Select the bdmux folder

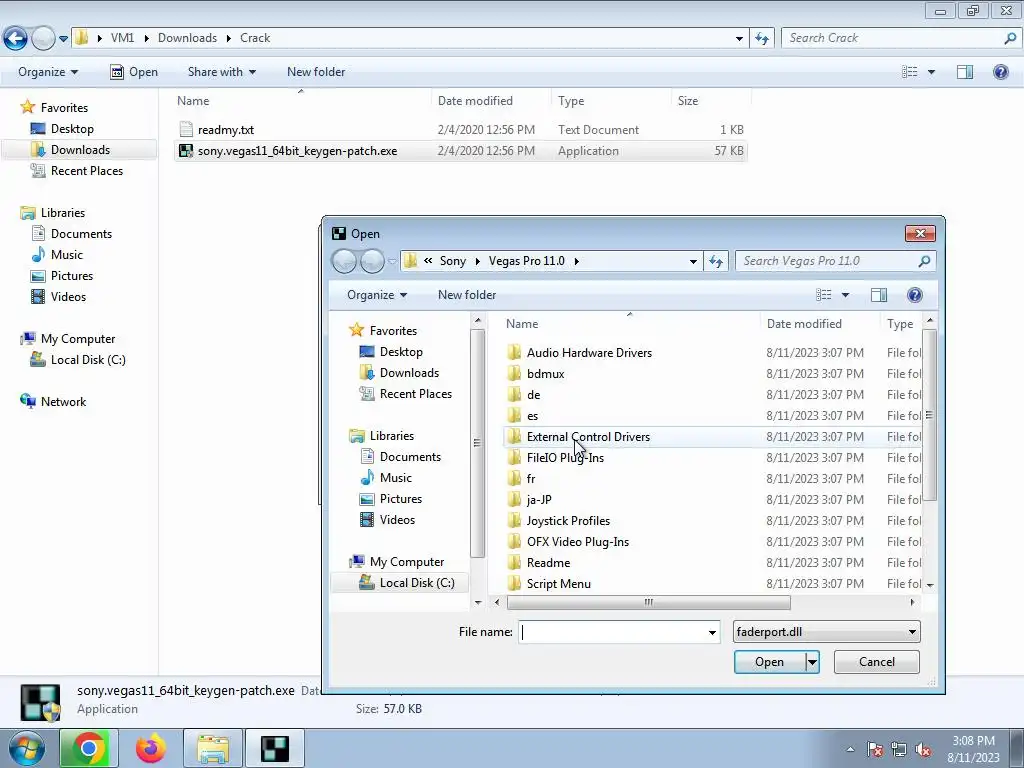coord(545,374)
